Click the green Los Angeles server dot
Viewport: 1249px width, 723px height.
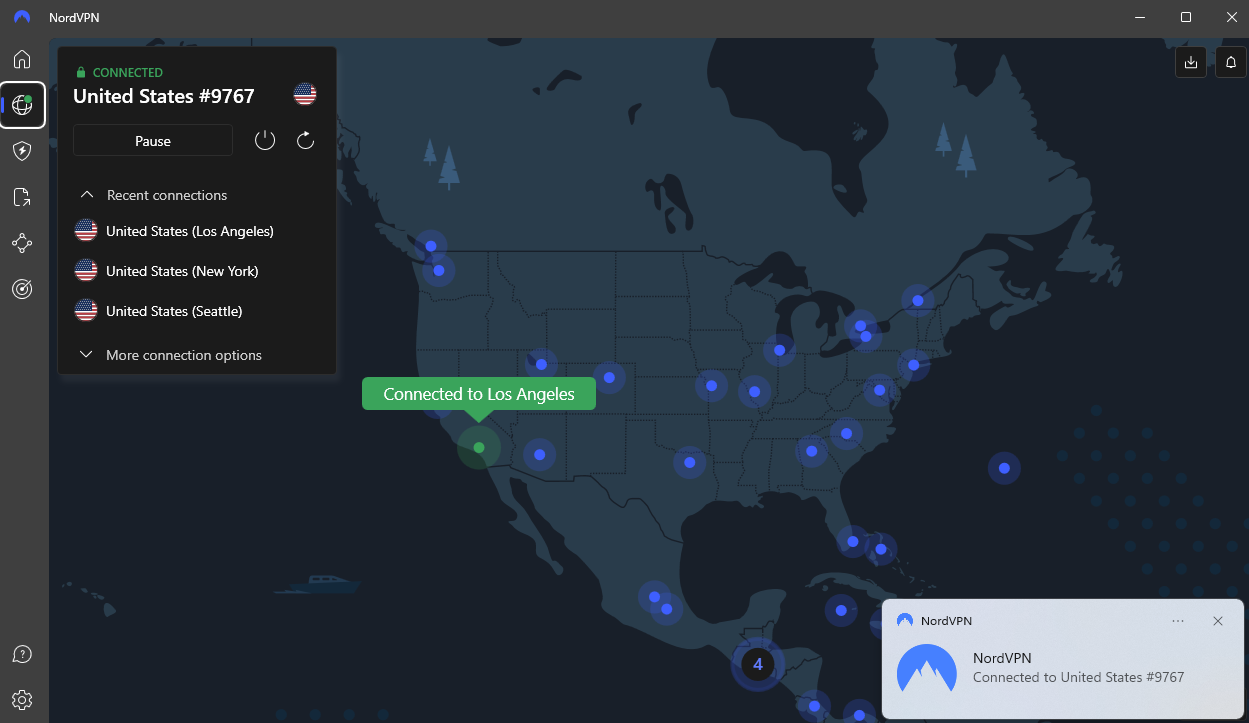479,447
